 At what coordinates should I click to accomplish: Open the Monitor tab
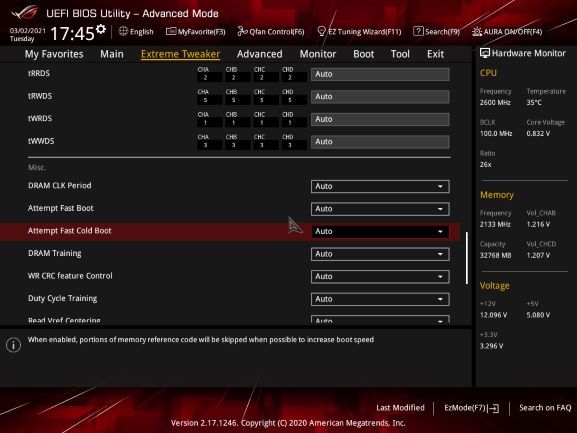[318, 54]
